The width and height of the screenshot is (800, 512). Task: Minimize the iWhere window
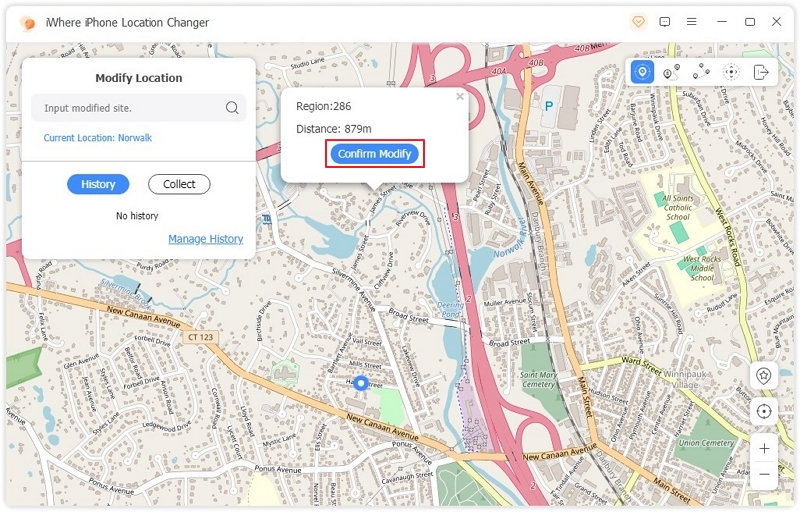tap(722, 22)
